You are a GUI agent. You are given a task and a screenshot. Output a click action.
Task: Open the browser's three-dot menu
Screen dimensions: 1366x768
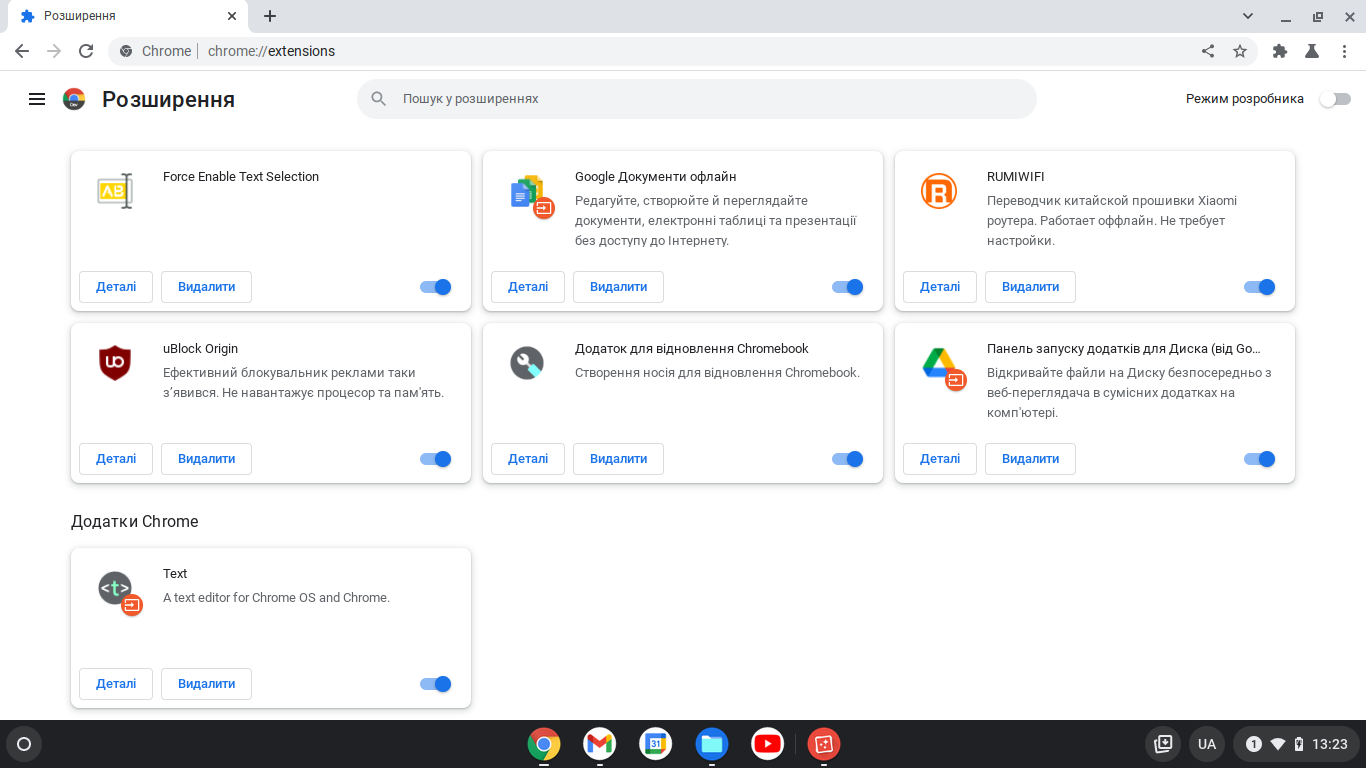pyautogui.click(x=1343, y=51)
